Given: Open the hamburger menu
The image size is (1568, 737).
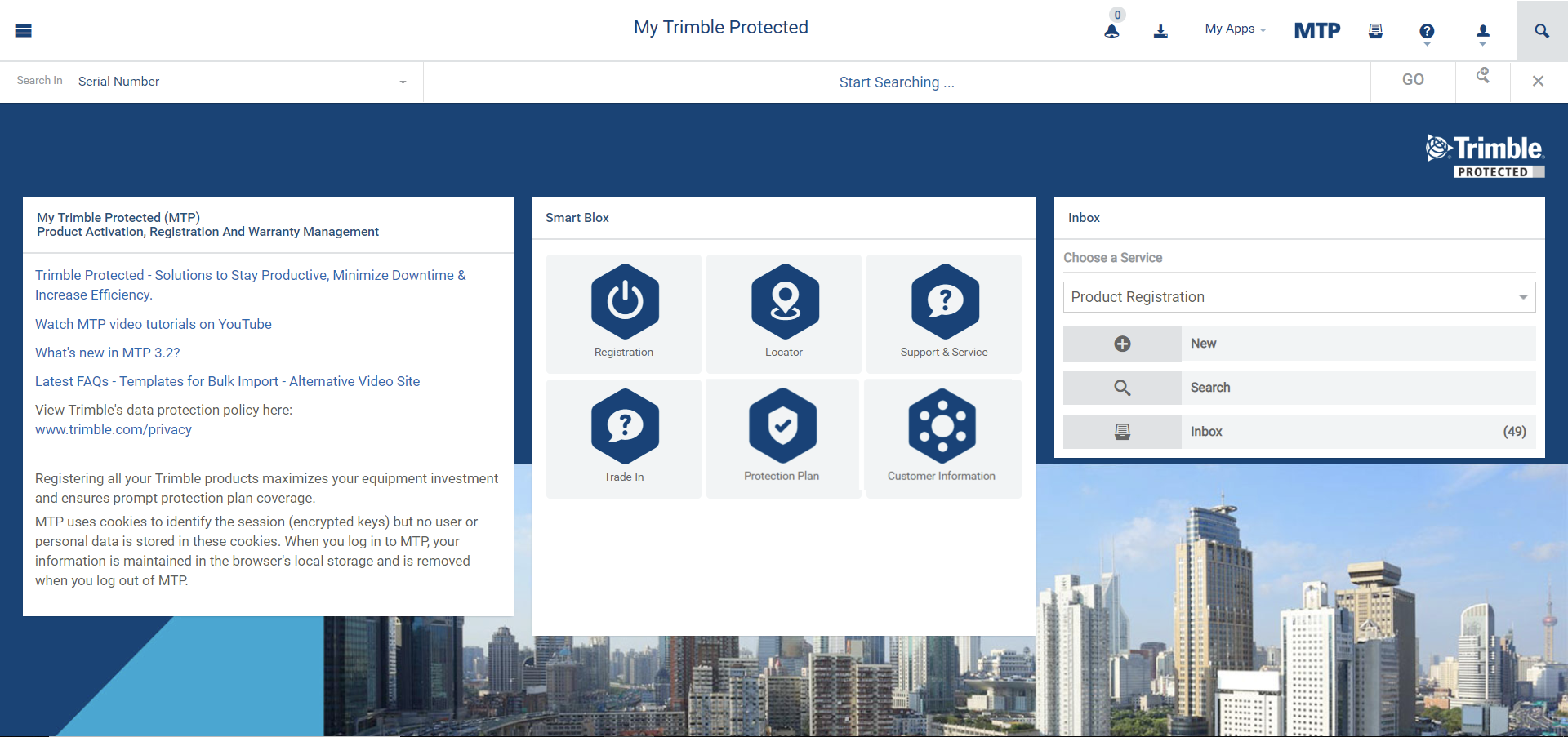Looking at the screenshot, I should 23,30.
